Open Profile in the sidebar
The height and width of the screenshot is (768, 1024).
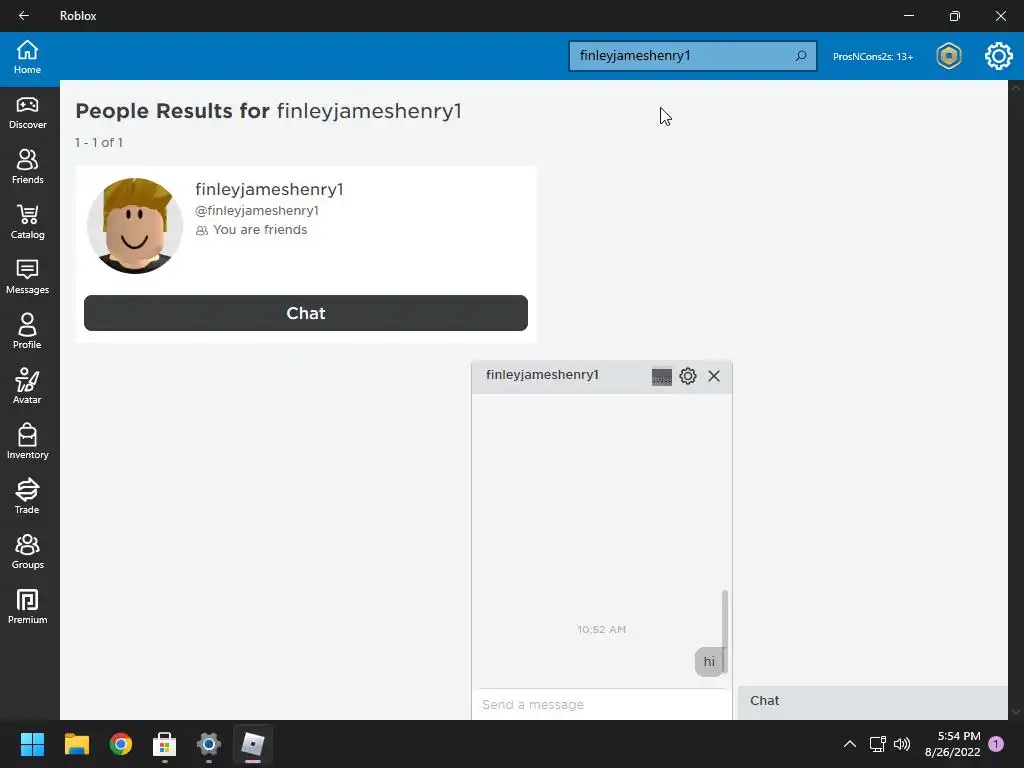coord(27,332)
